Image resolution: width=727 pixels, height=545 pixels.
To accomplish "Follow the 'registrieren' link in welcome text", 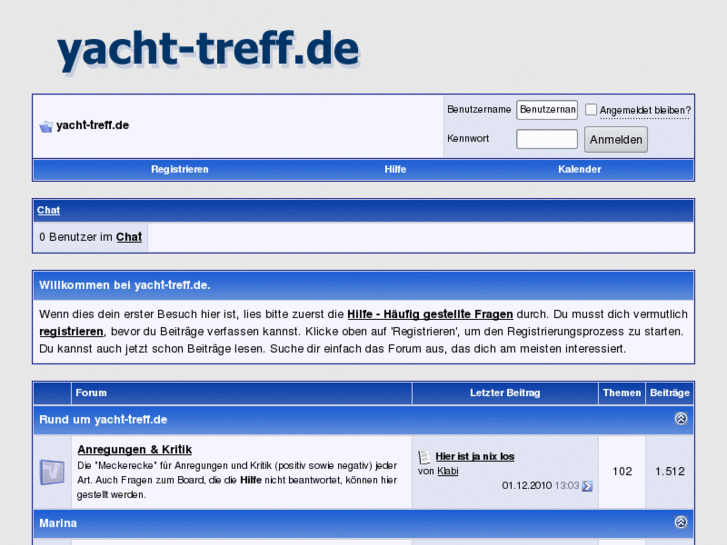I will (71, 332).
